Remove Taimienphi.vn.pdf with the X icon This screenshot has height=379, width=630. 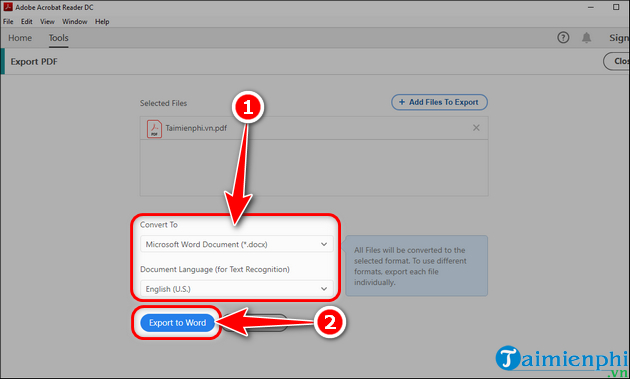pos(476,128)
